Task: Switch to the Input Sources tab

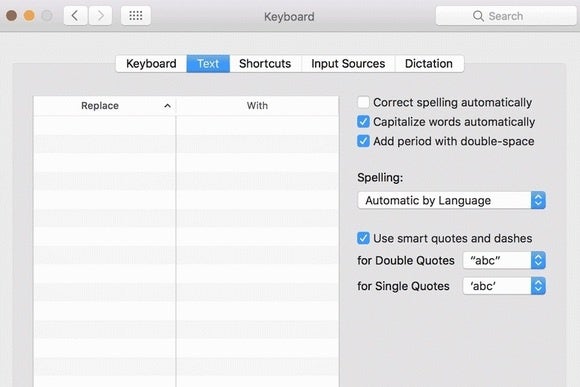Action: tap(348, 64)
